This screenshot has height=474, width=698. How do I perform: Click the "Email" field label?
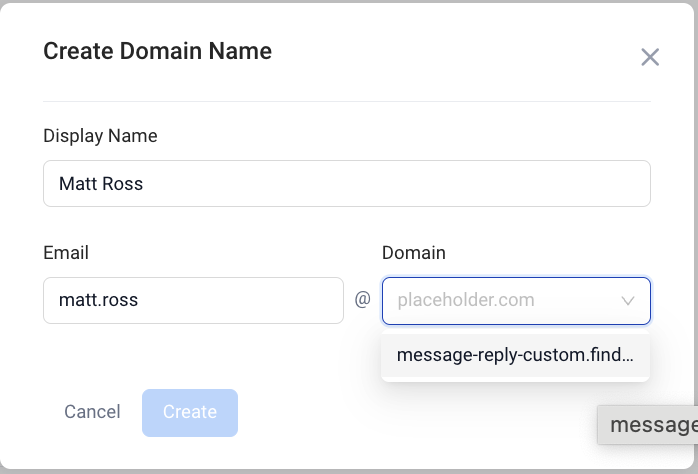(x=66, y=253)
